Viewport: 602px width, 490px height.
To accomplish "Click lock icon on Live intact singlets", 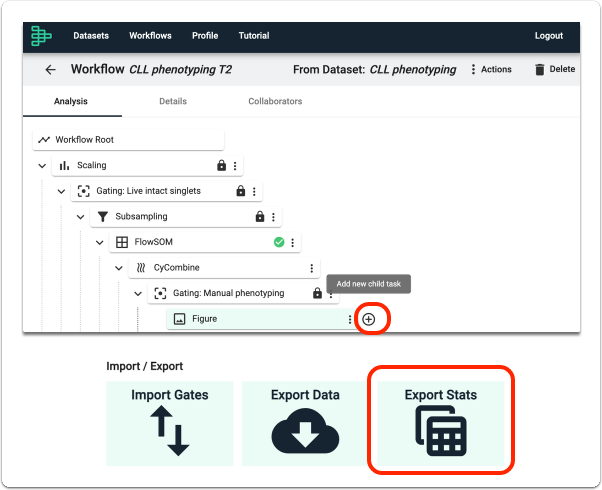I will (x=241, y=190).
